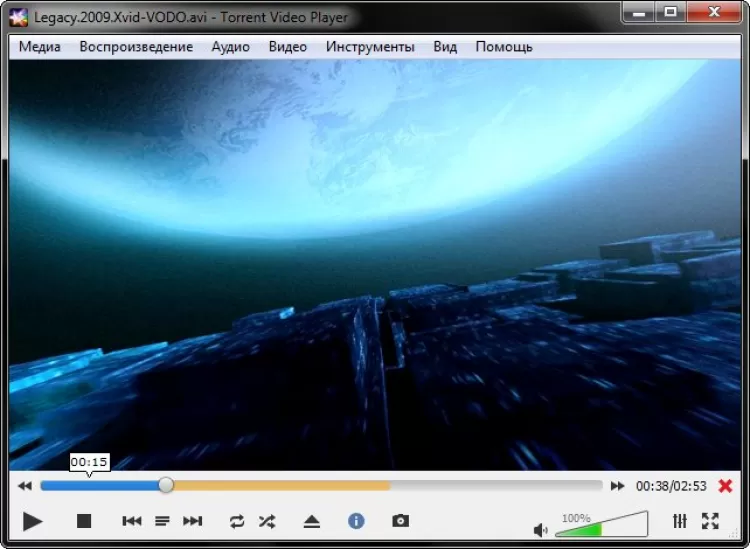
Task: Mute audio via the speaker icon
Action: click(x=540, y=529)
